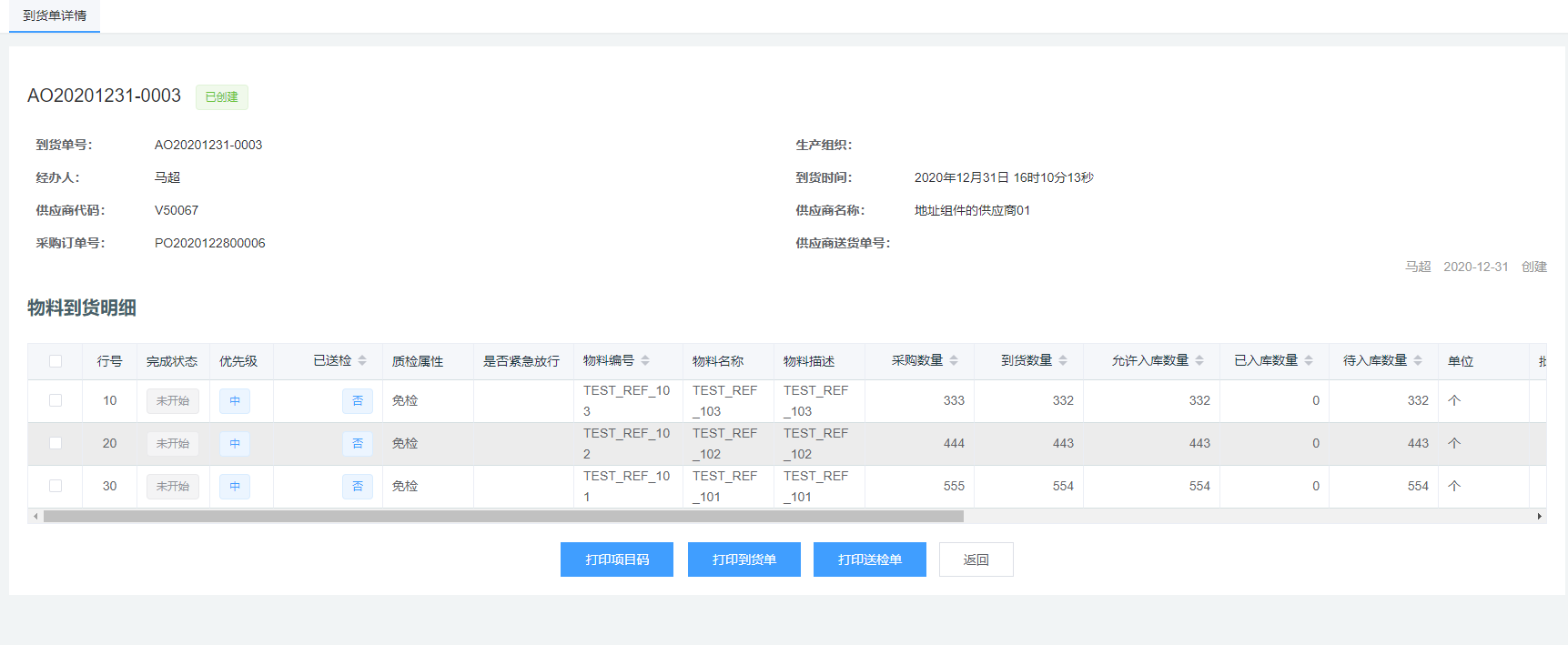This screenshot has width=1568, height=645.
Task: Click left arrow of horizontal scrollbar
Action: 35,517
